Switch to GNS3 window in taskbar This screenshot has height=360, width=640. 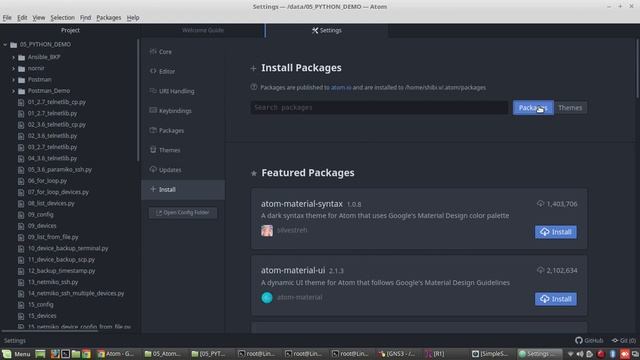coord(396,354)
